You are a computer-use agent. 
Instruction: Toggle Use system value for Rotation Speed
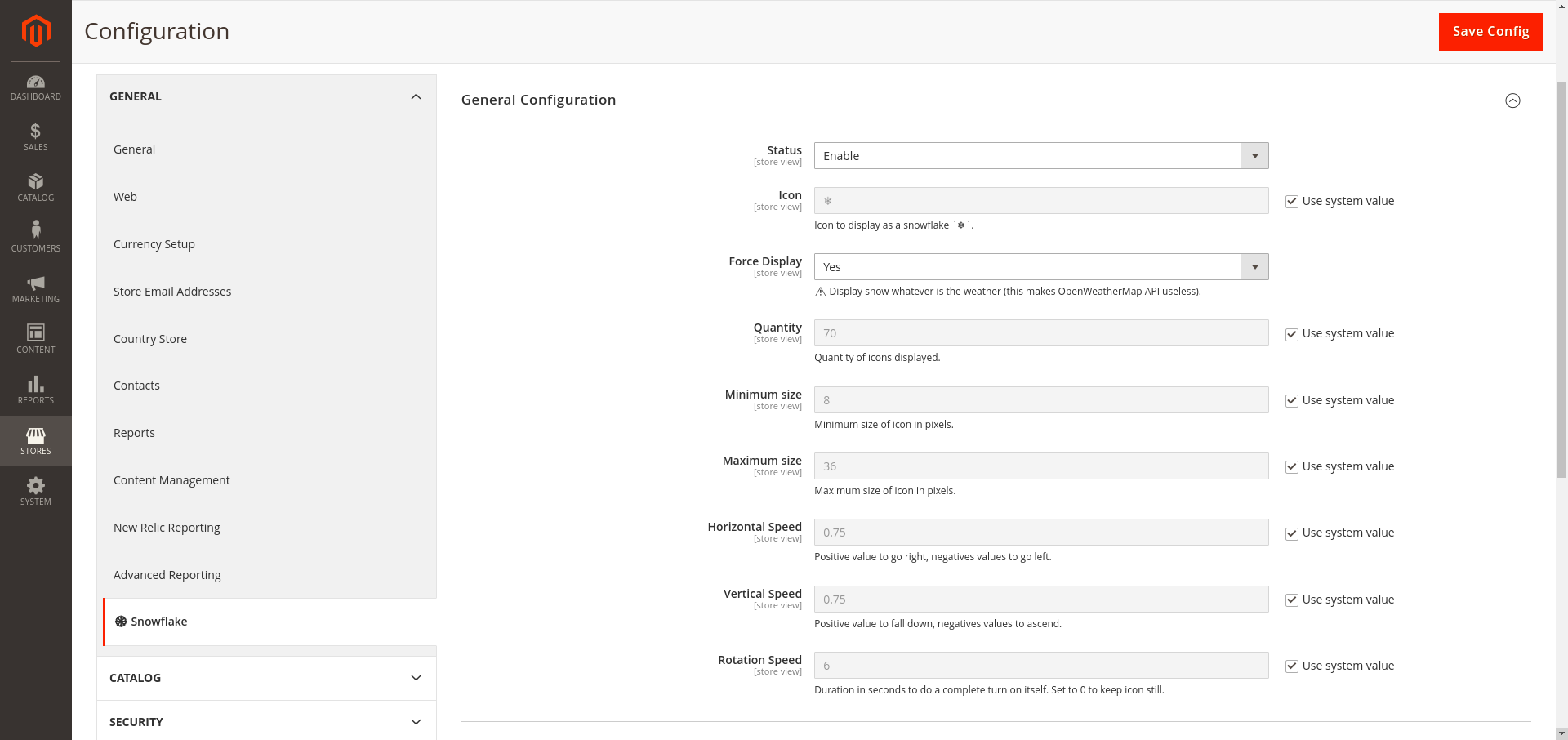[1292, 666]
